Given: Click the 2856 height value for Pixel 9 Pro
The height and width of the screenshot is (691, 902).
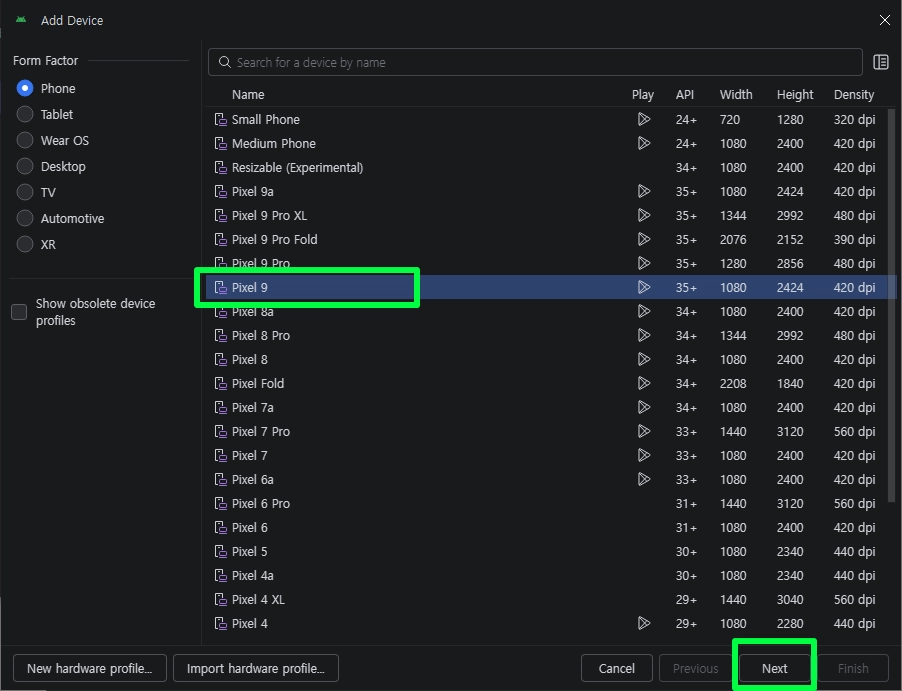Looking at the screenshot, I should (790, 264).
